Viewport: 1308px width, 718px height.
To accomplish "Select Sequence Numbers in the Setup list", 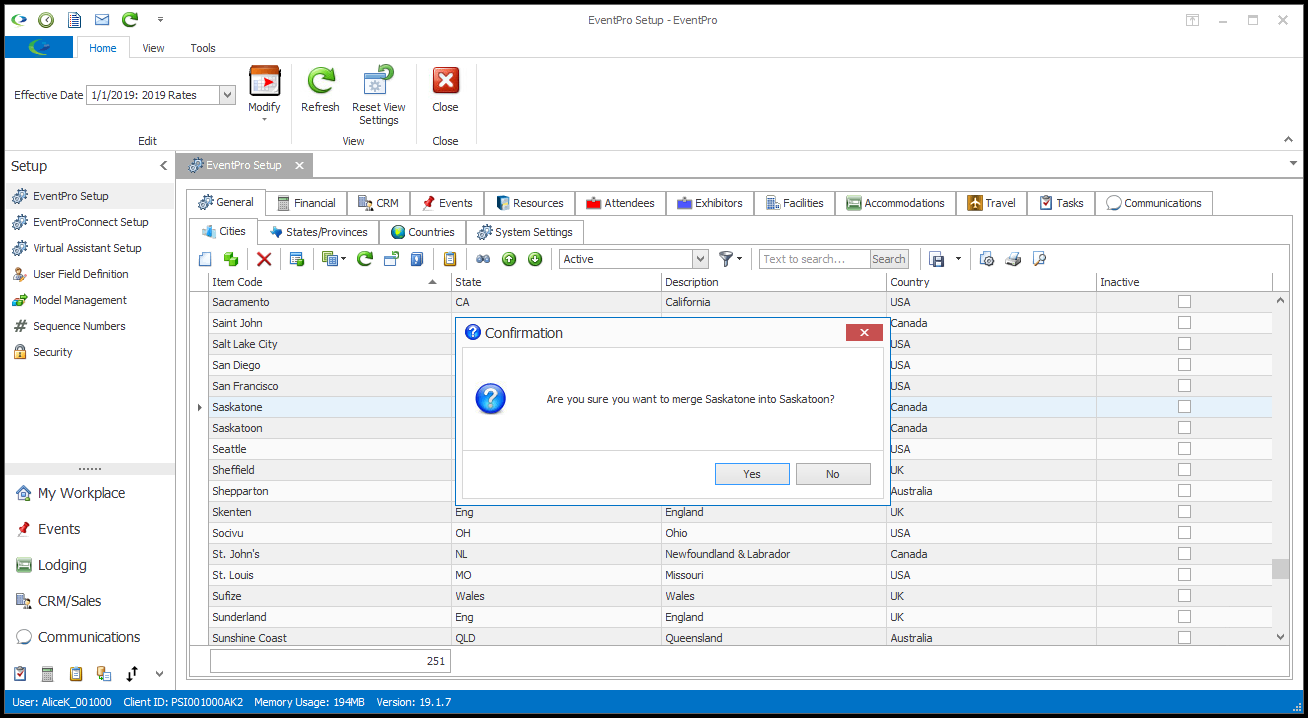I will point(79,326).
